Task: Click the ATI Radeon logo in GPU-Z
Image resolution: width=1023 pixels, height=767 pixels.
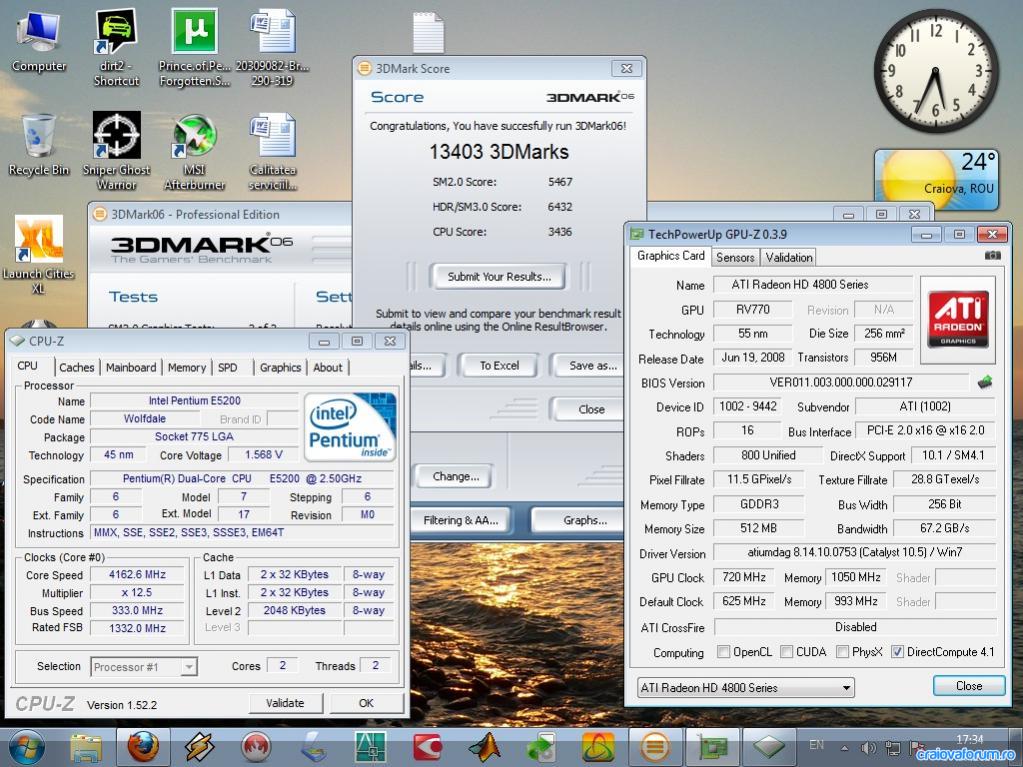Action: click(x=958, y=320)
